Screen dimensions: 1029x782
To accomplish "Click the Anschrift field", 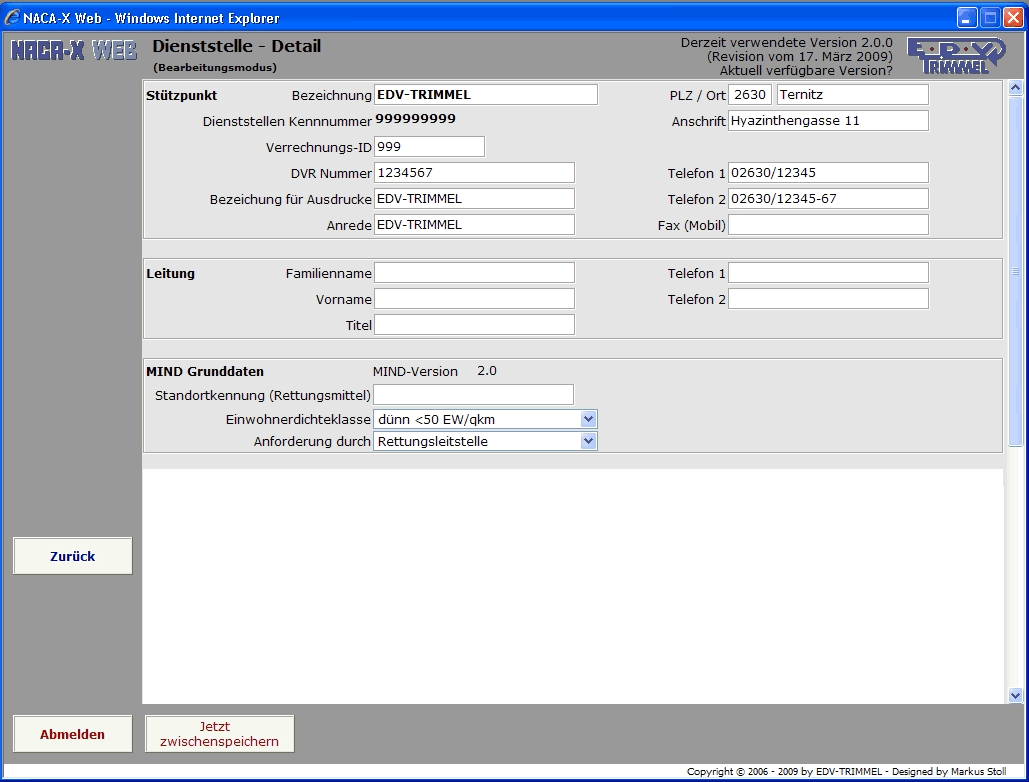I will click(x=828, y=121).
